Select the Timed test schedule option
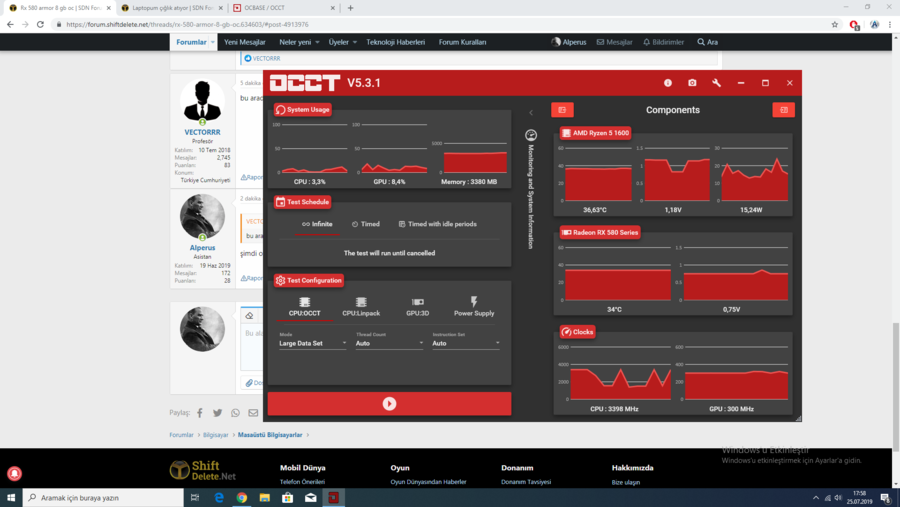Screen dimensions: 900x507 [366, 224]
